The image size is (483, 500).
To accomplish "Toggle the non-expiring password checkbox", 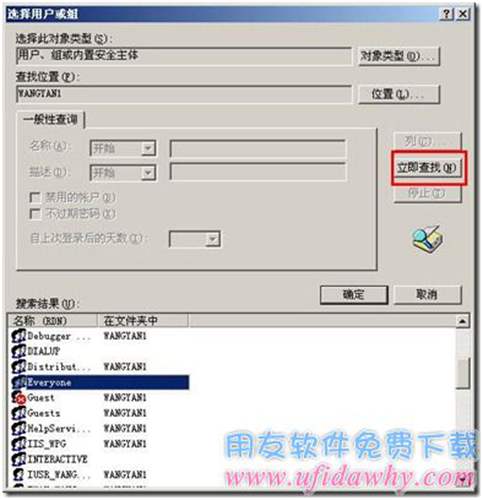I will coord(35,213).
